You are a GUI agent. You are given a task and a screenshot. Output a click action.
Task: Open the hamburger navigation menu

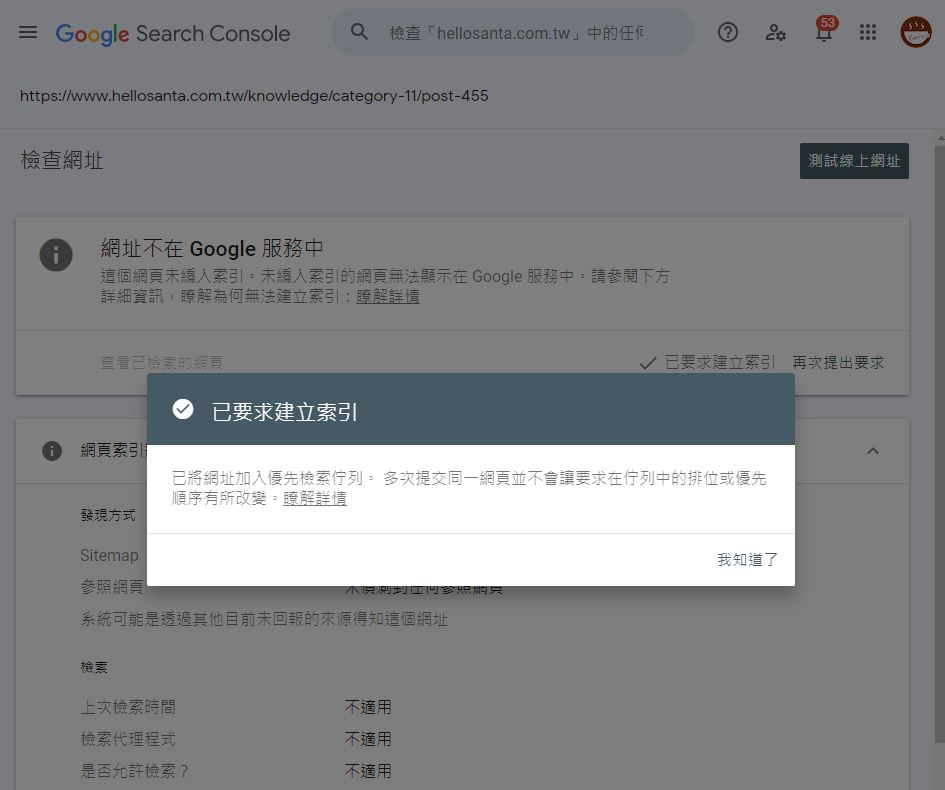[28, 32]
